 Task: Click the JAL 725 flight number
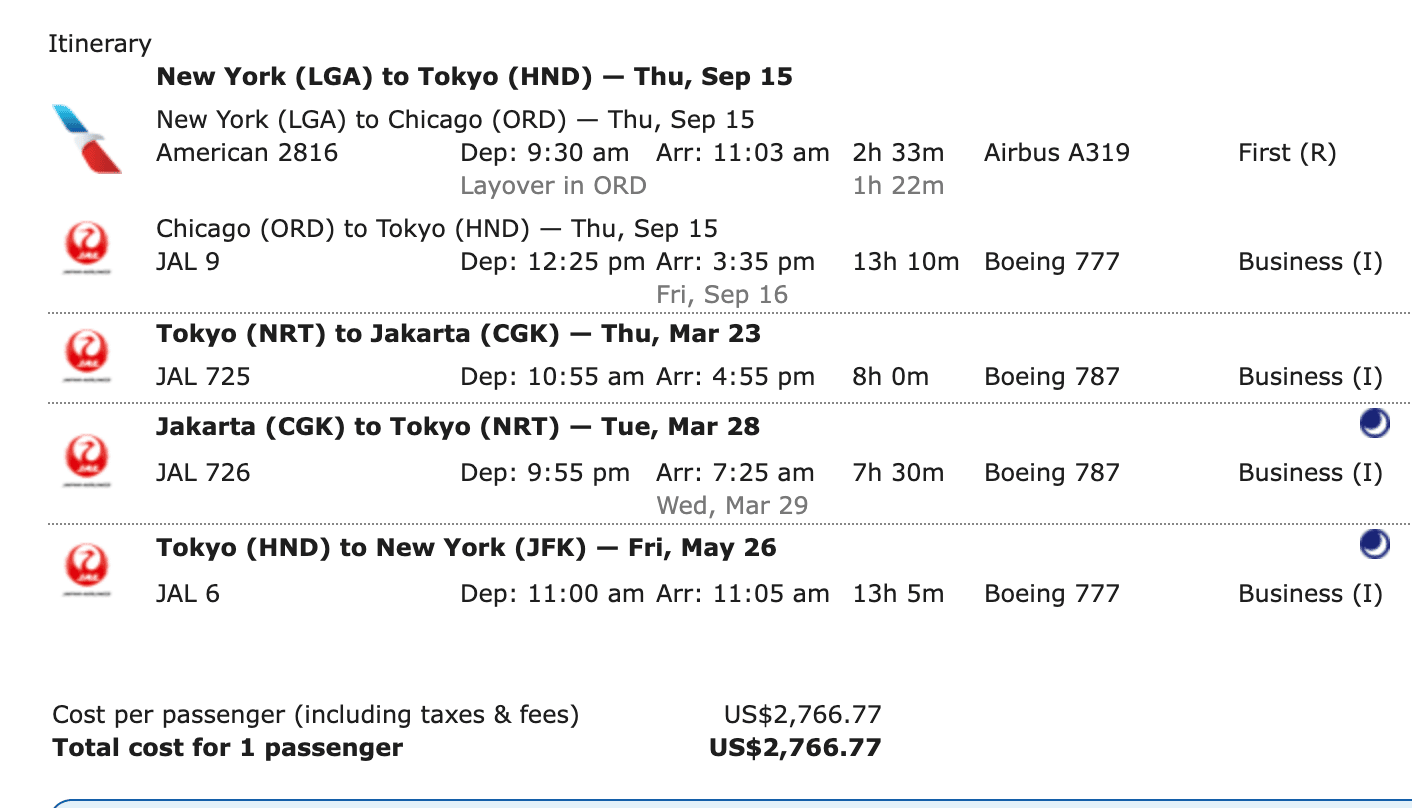click(203, 377)
